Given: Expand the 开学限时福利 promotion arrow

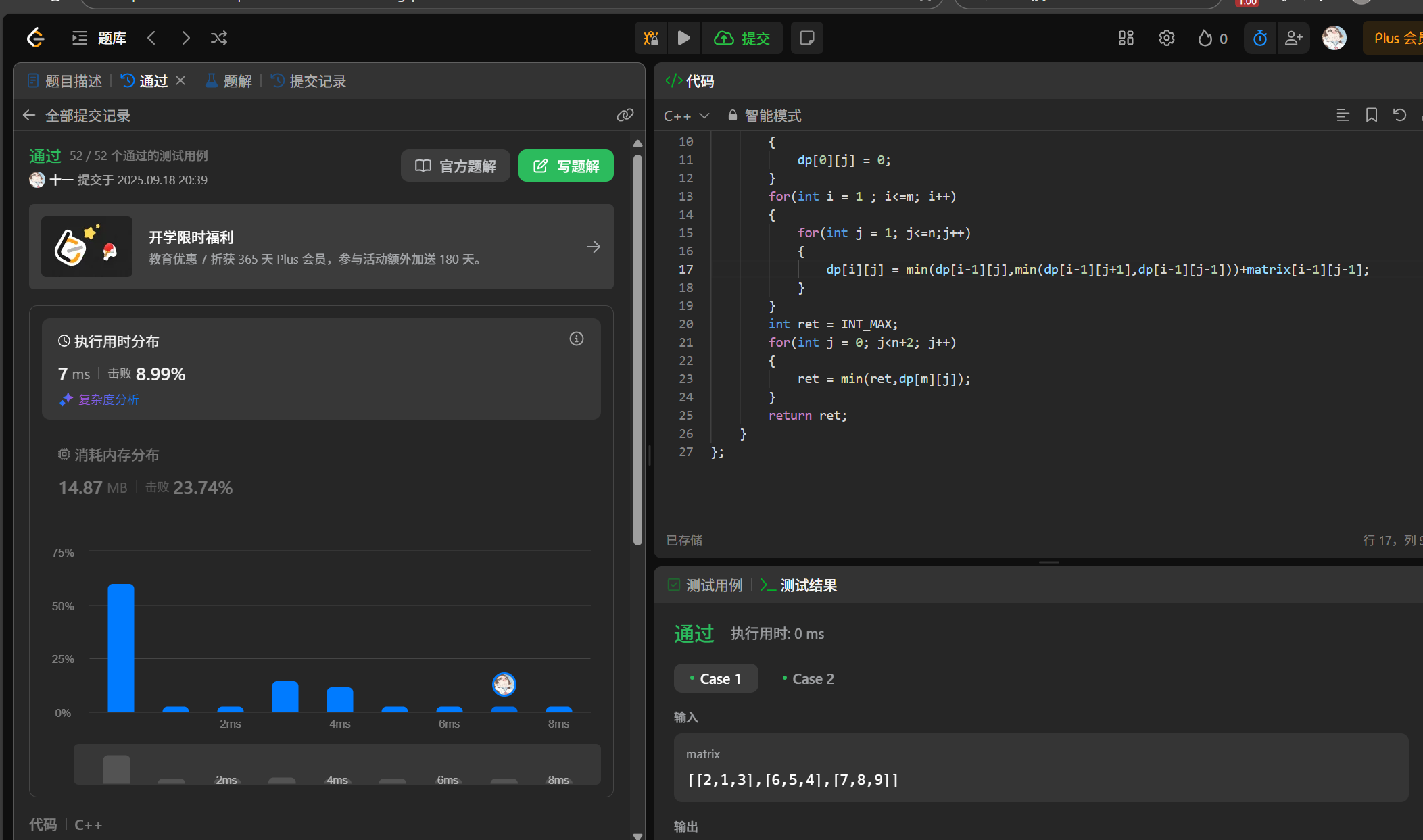Looking at the screenshot, I should (x=593, y=247).
